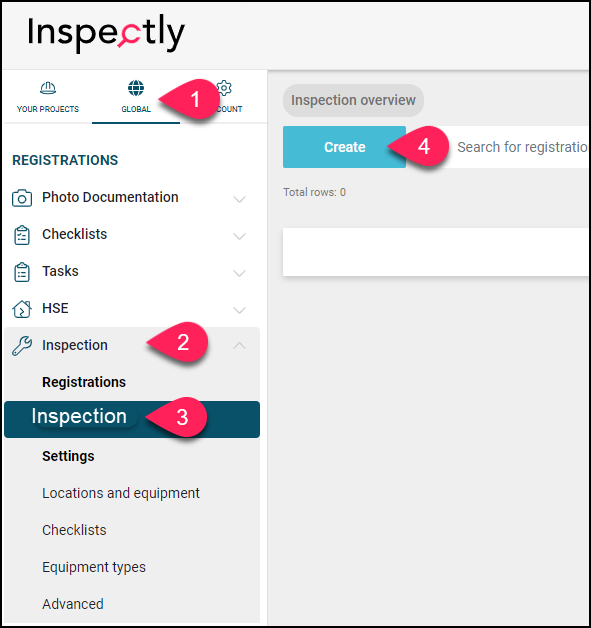The image size is (591, 628).
Task: Click the Checklists clipboard icon
Action: 22,235
